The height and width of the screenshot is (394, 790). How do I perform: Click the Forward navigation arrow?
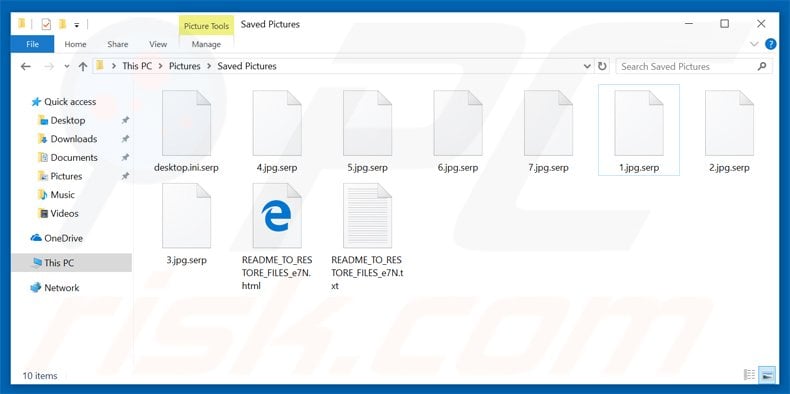(48, 67)
